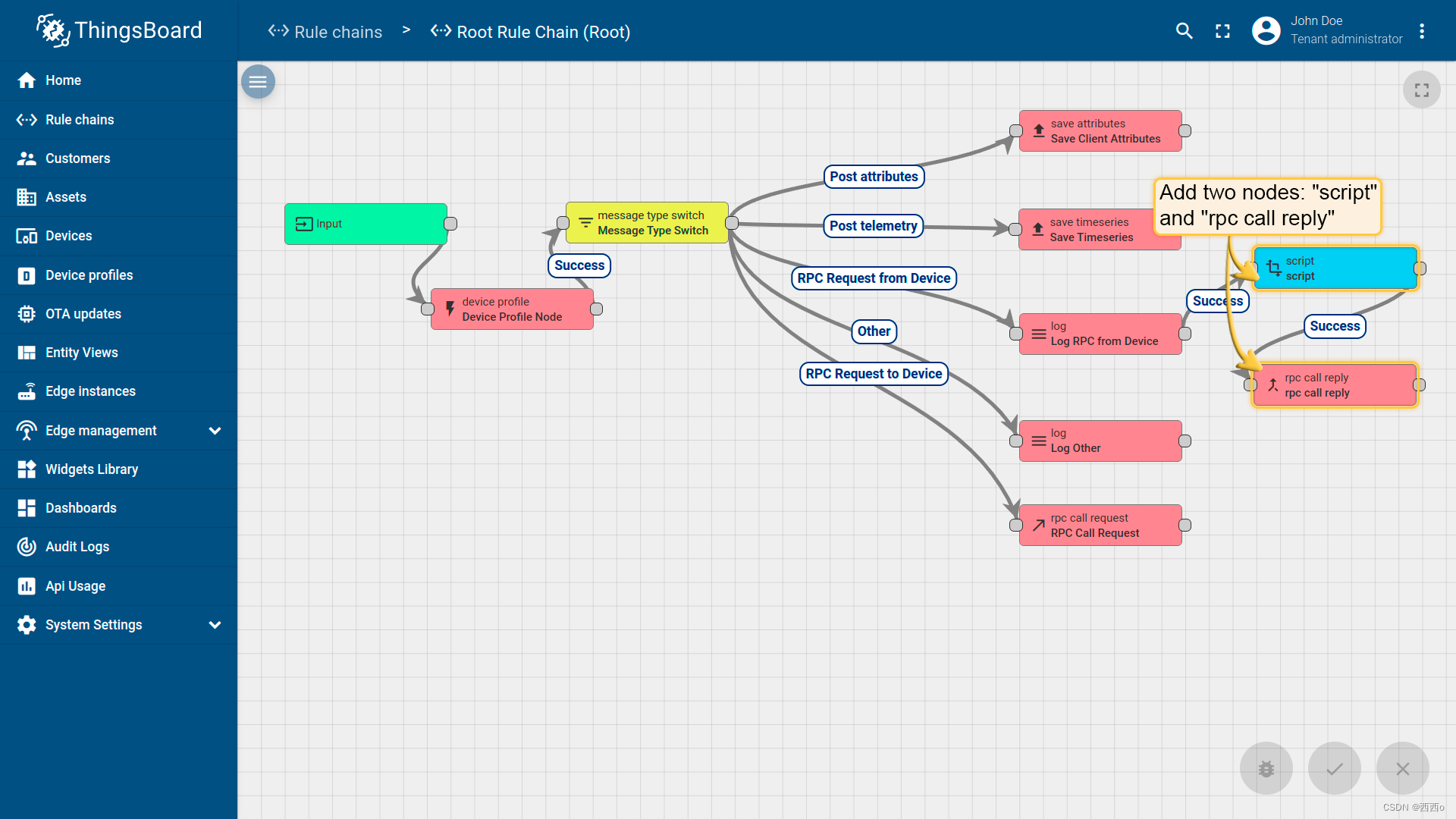The image size is (1456, 819).
Task: Open Device profiles in the sidebar
Action: [x=89, y=275]
